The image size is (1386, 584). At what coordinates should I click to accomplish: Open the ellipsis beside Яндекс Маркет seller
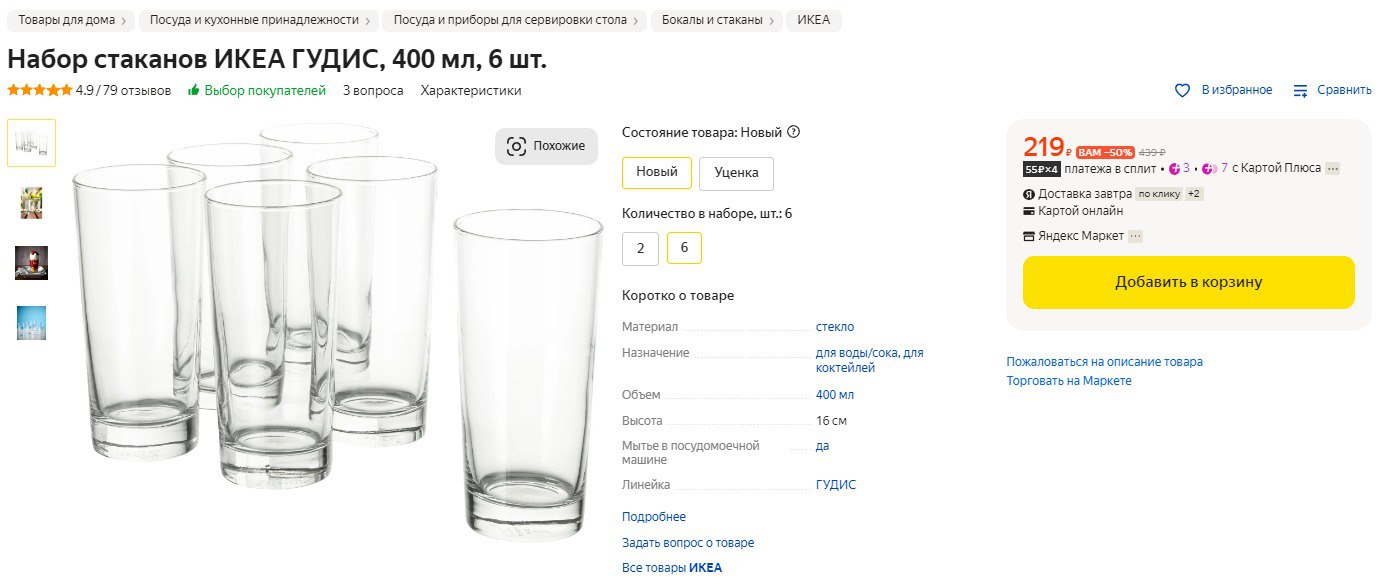click(x=1135, y=236)
